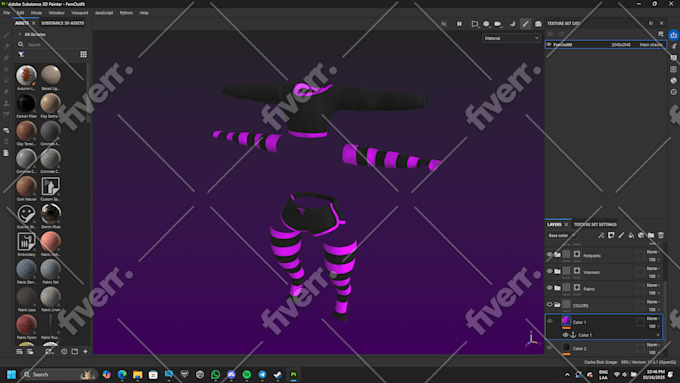Open opacity dropdown for Color 1 layer
This screenshot has width=680, height=383.
click(654, 326)
